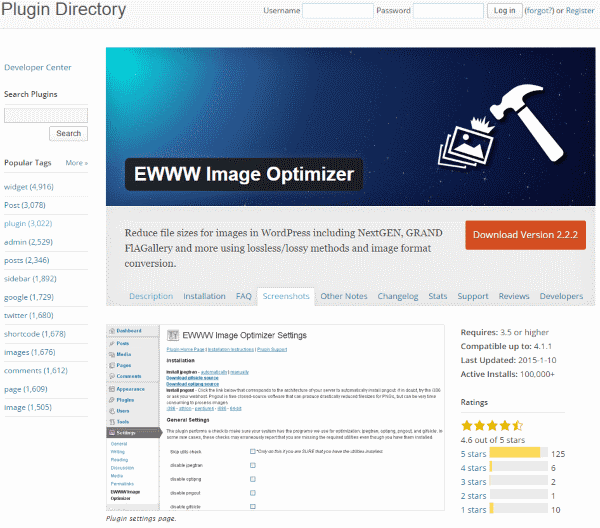Click Download Version 2.2.2 button
This screenshot has height=528, width=600.
coord(525,235)
